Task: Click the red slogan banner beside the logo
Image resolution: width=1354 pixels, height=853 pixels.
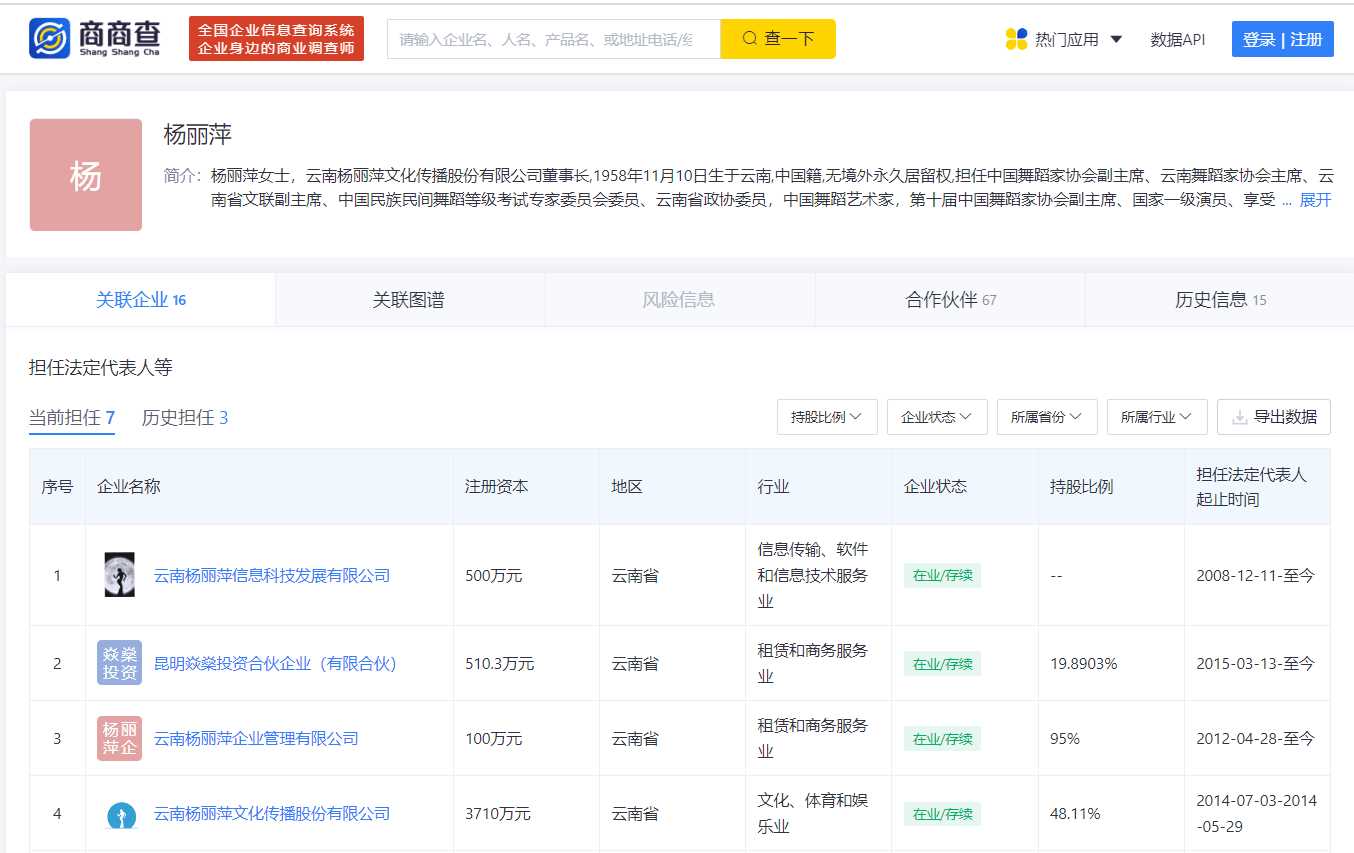Action: point(276,39)
